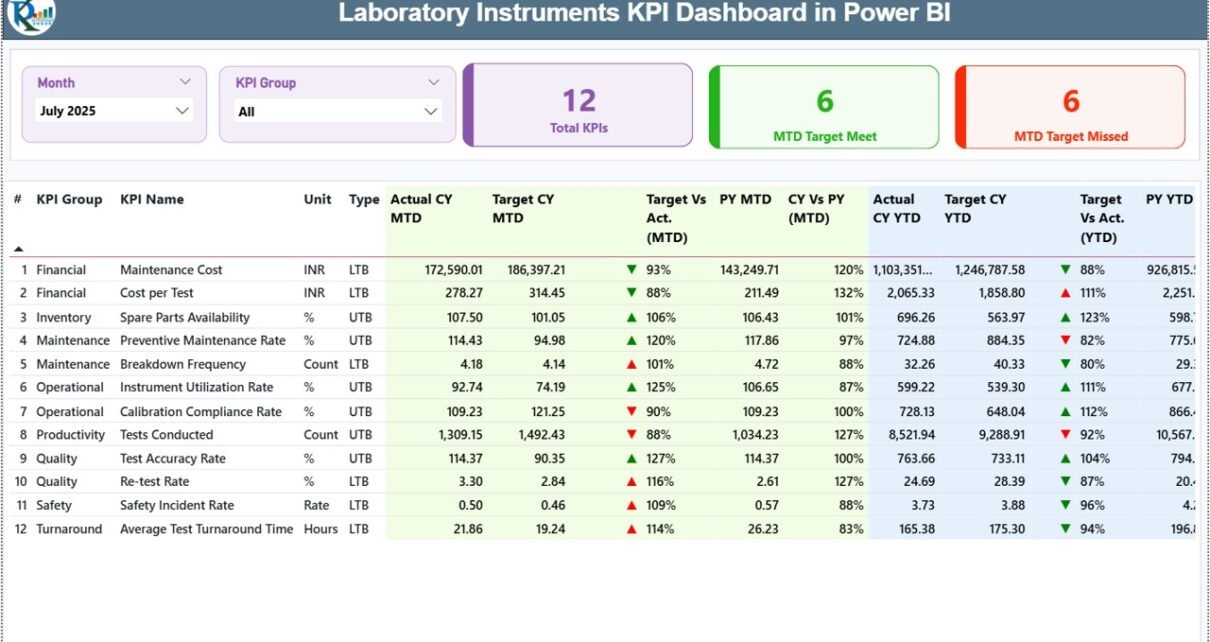Click the Average Test Turnaround Time row

(206, 529)
